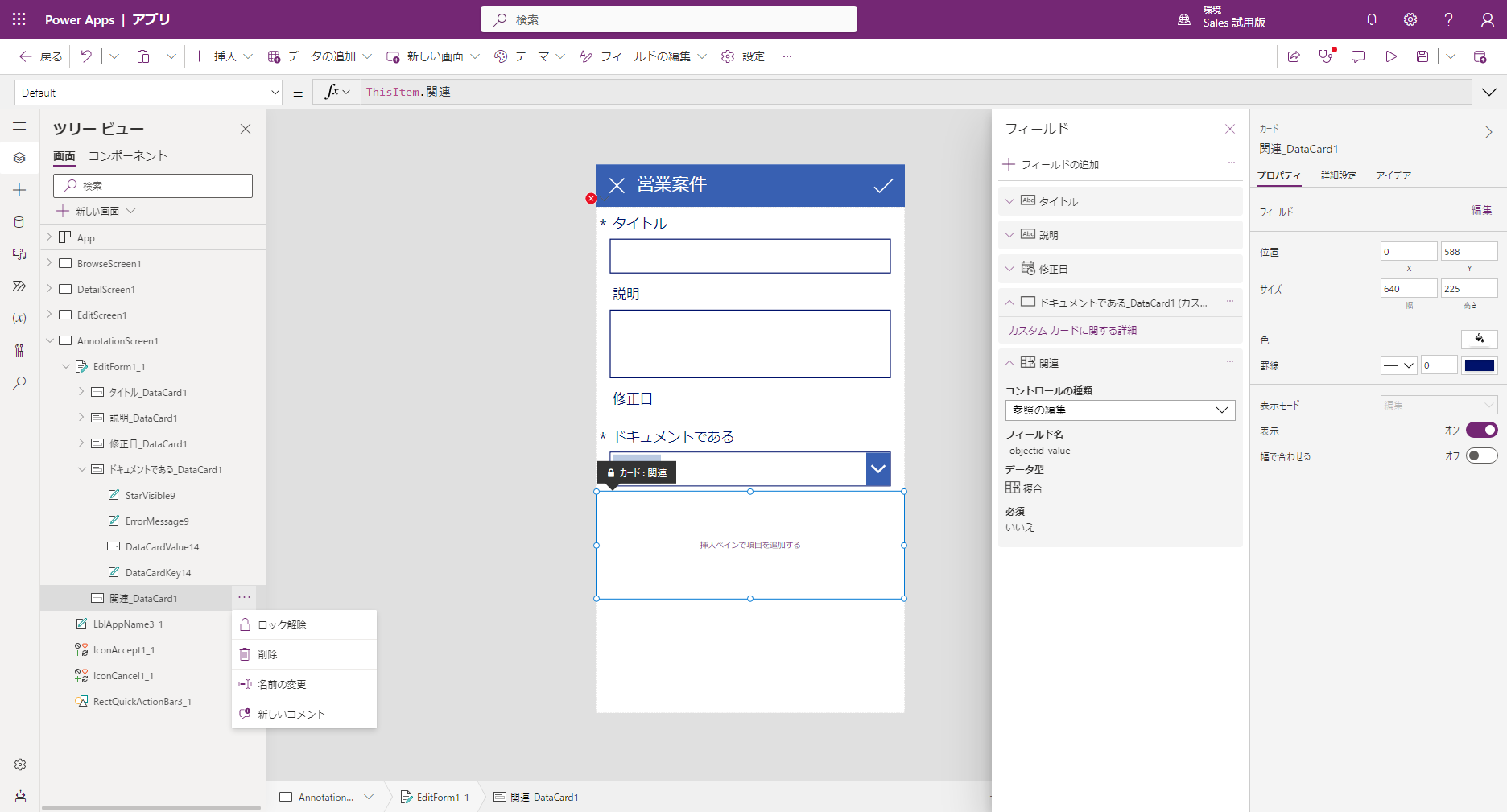Open the app launcher waffle icon
Viewport: 1507px width, 812px height.
tap(19, 19)
